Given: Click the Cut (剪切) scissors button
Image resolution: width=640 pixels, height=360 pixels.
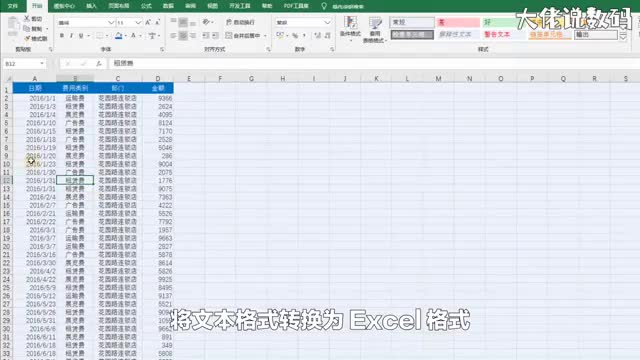Looking at the screenshot, I should [x=33, y=19].
